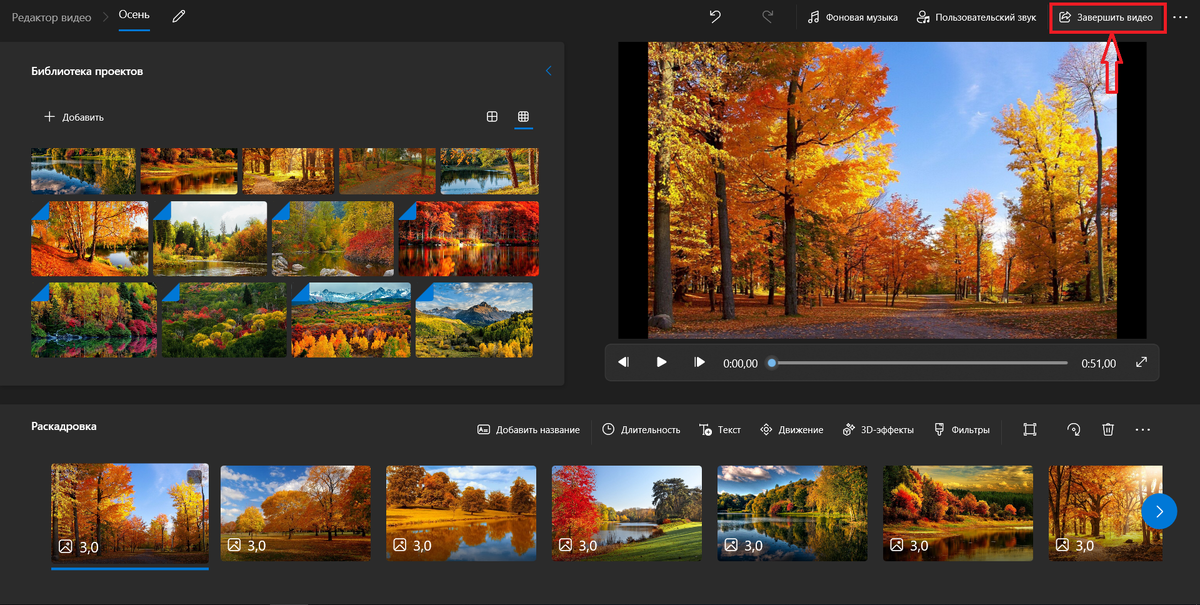
Task: Click the pencil rename project icon
Action: [x=179, y=17]
